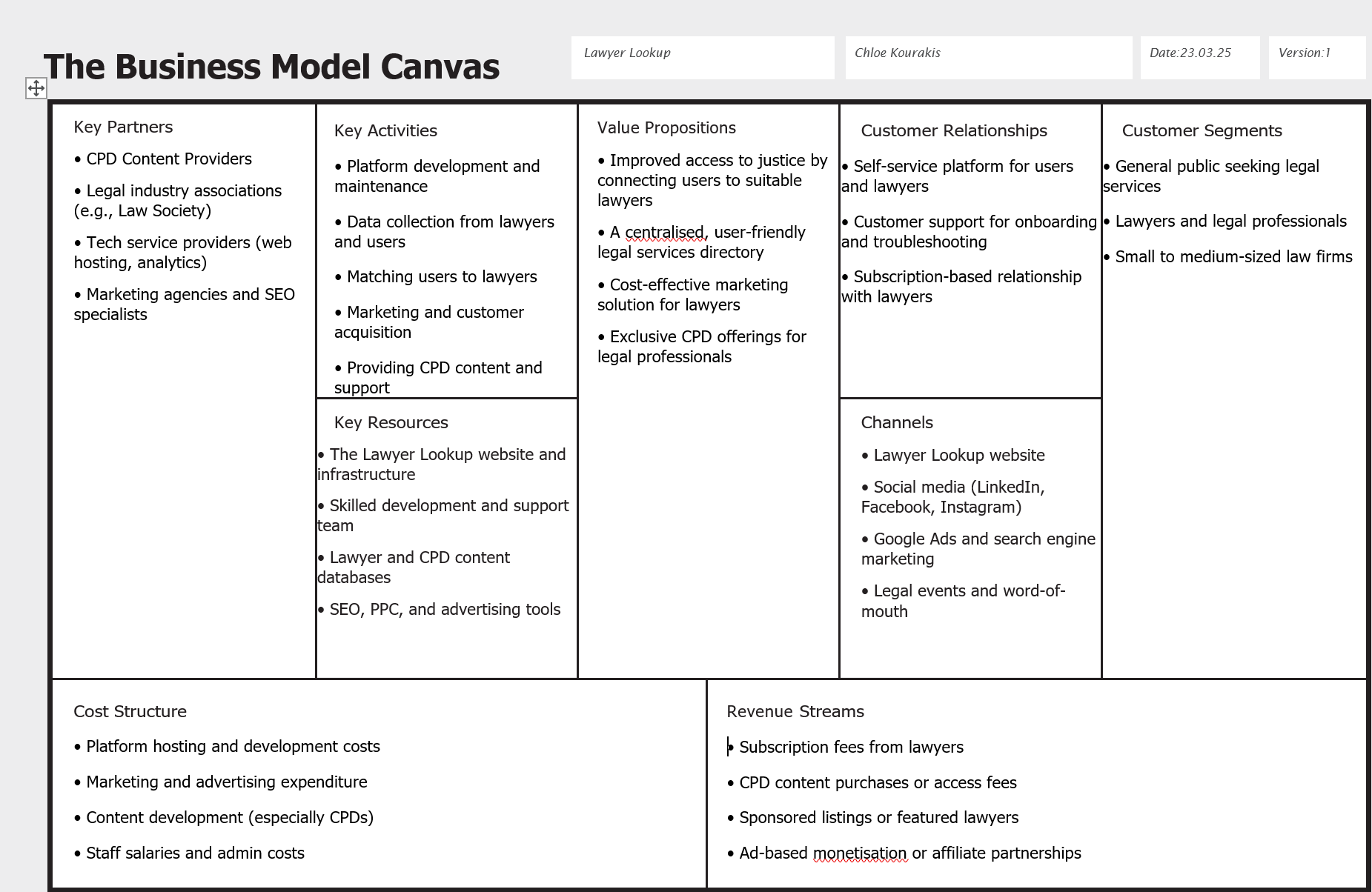Click the 'Key Resources' heading

pos(391,422)
